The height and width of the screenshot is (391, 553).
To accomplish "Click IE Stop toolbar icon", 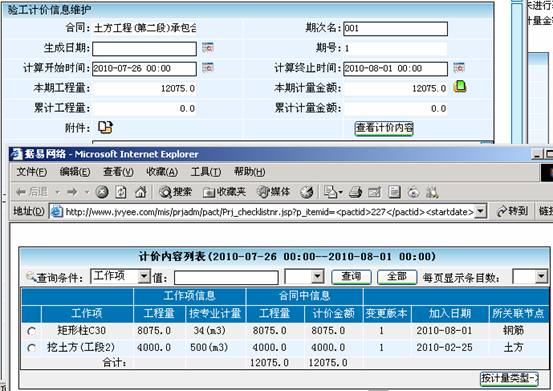I will pos(102,192).
